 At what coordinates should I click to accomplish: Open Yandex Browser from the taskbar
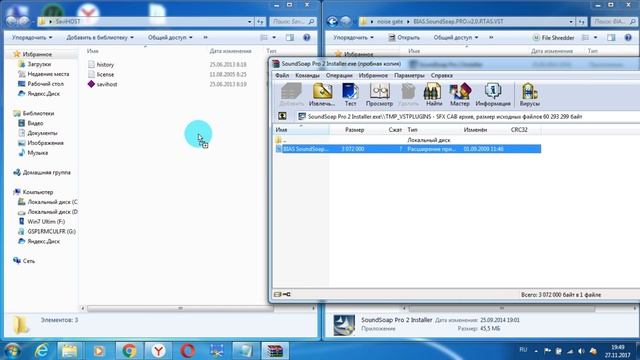point(158,351)
